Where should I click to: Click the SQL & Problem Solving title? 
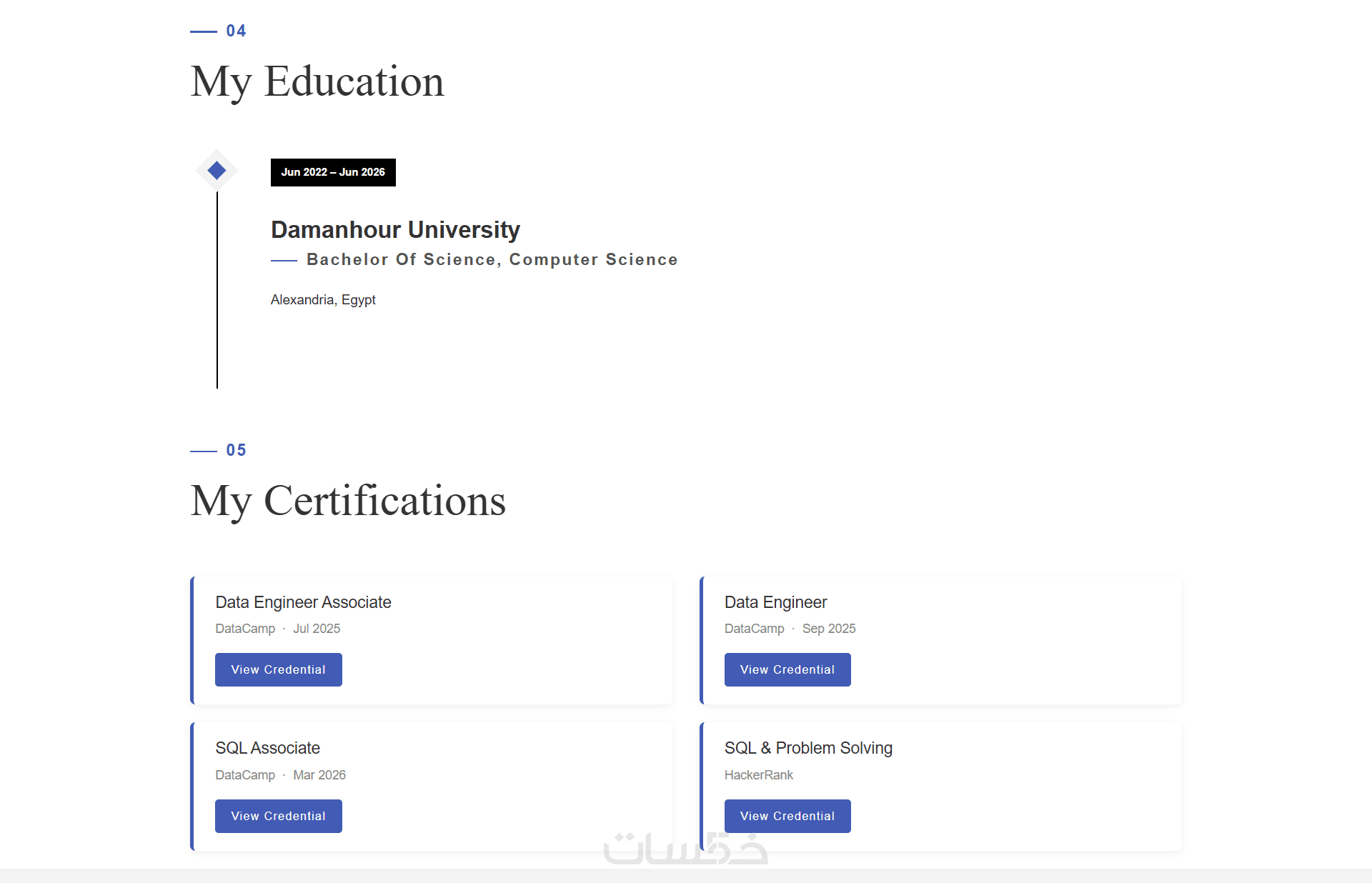(808, 748)
